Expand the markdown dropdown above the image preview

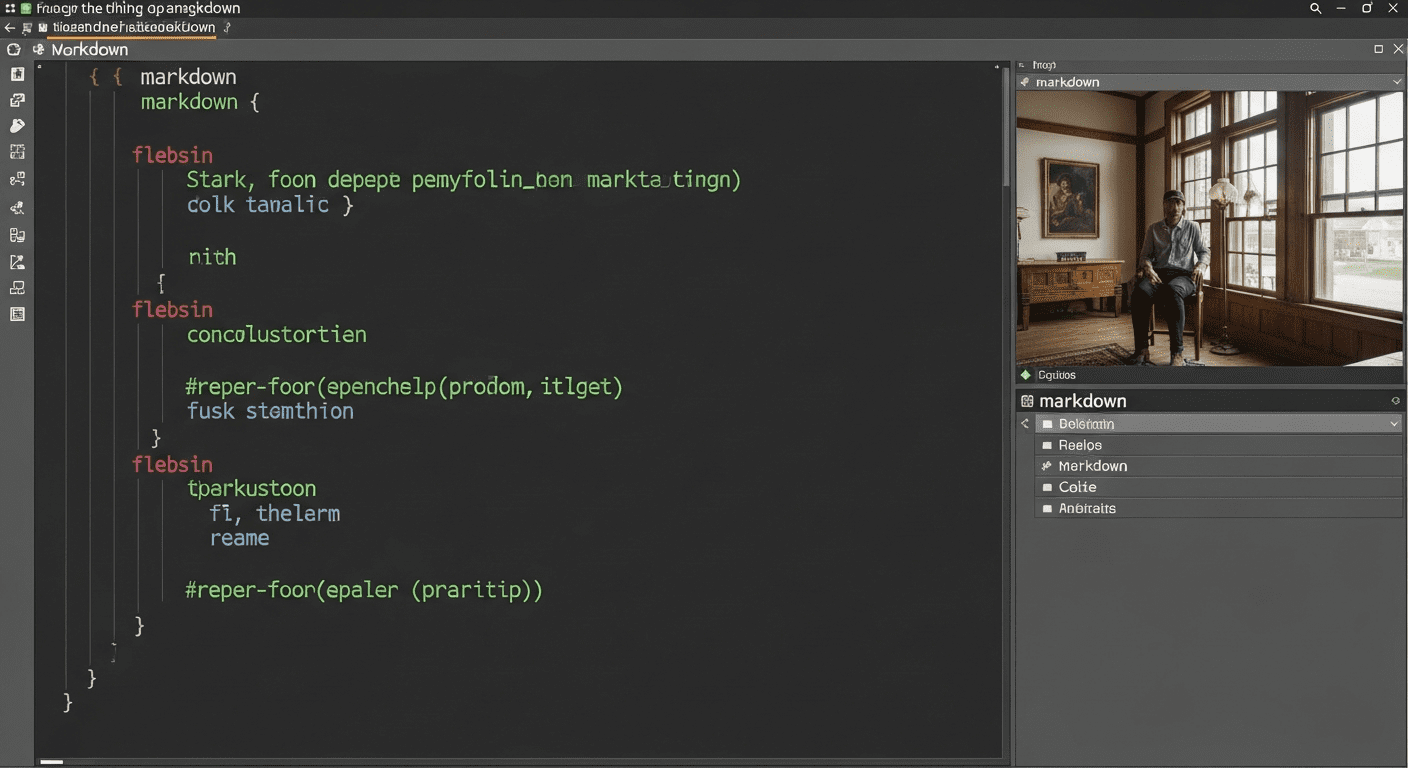(1396, 82)
